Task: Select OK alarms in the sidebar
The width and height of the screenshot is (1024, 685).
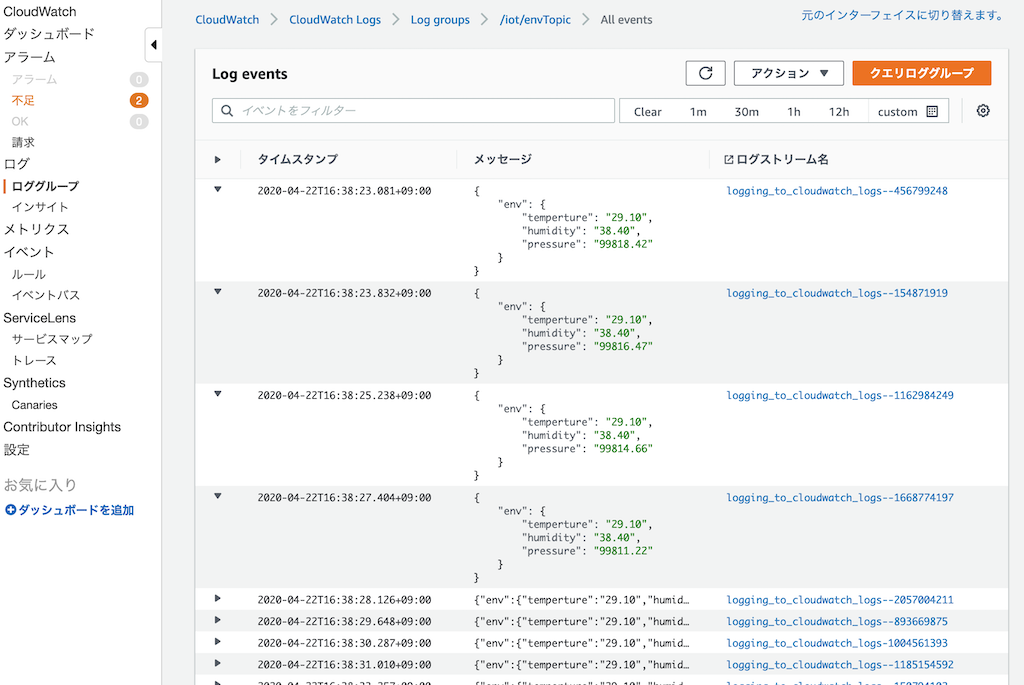Action: [20, 121]
